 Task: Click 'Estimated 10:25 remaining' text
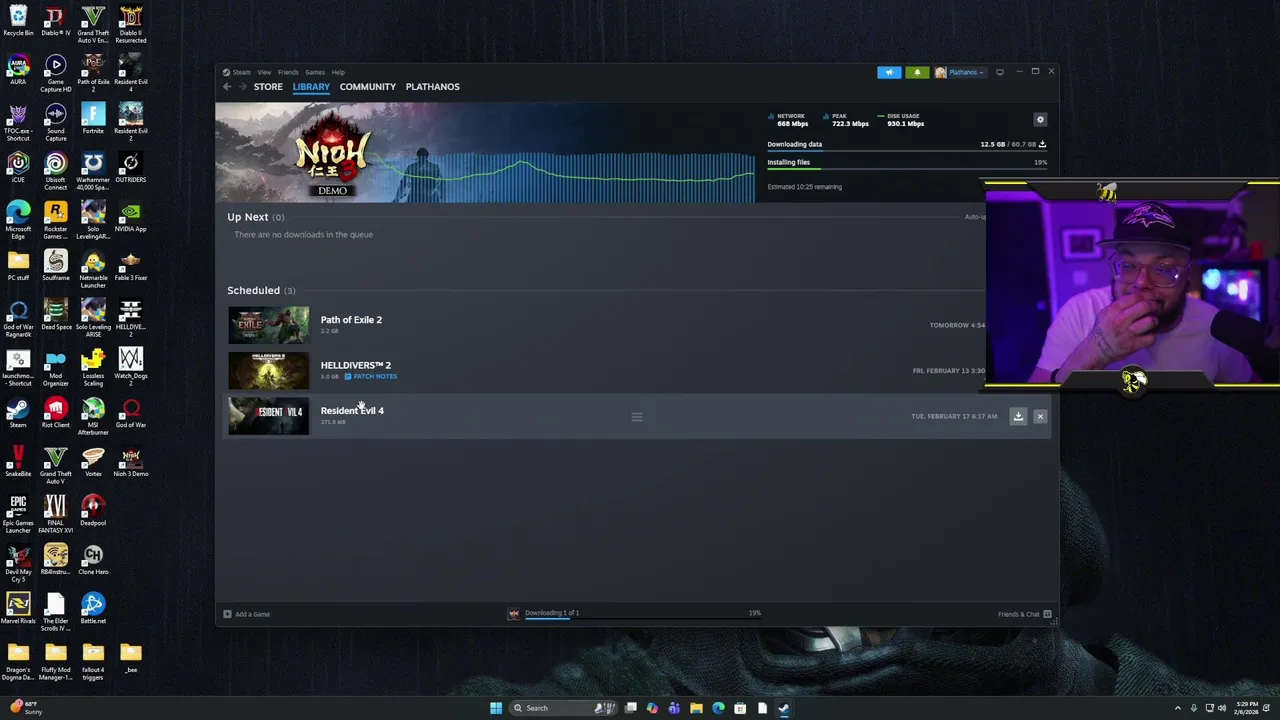pos(804,187)
